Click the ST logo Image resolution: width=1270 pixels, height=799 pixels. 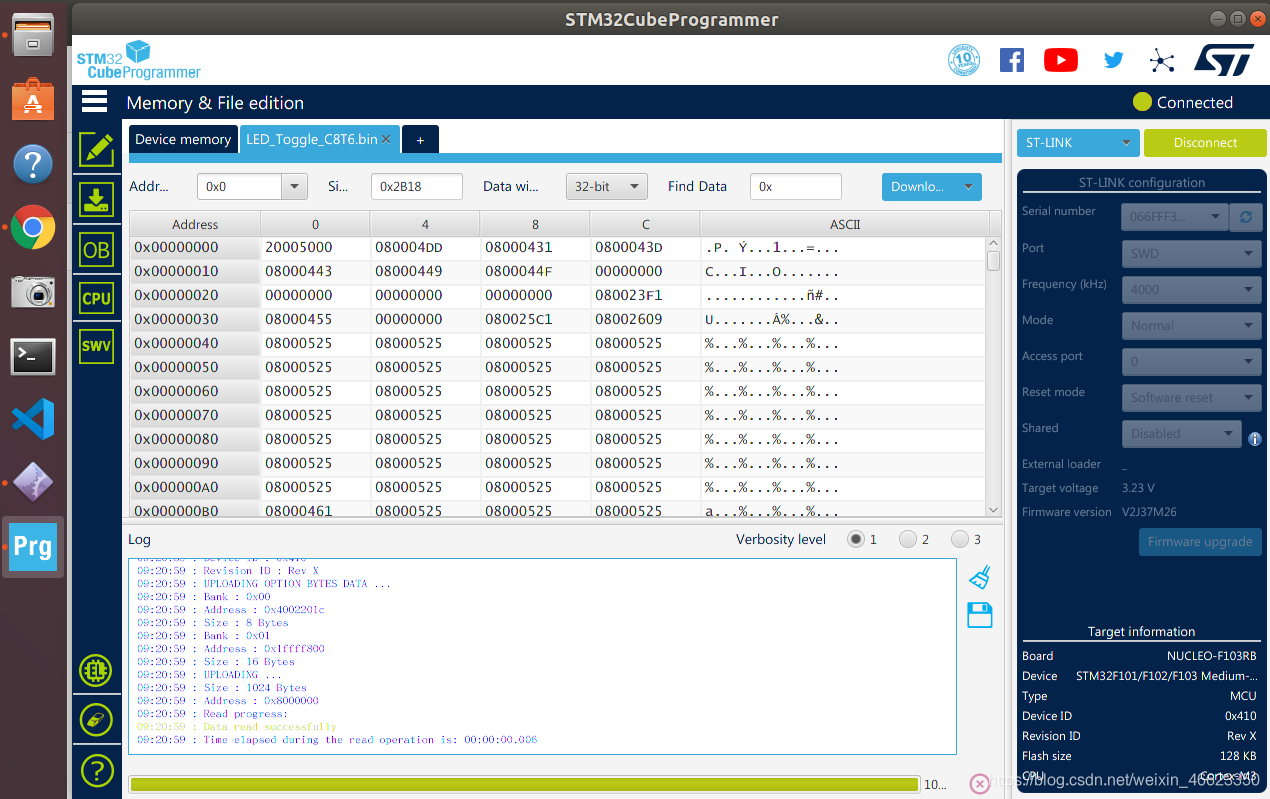click(x=1224, y=60)
